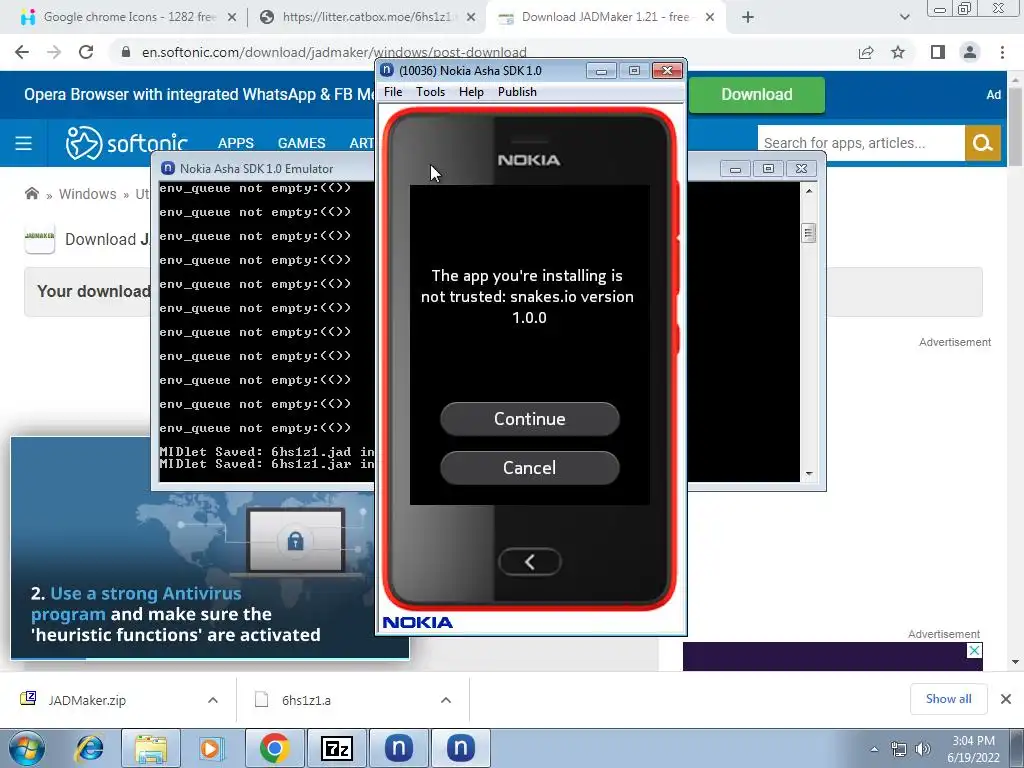Reload the Softonic page
The height and width of the screenshot is (768, 1024).
coord(86,52)
